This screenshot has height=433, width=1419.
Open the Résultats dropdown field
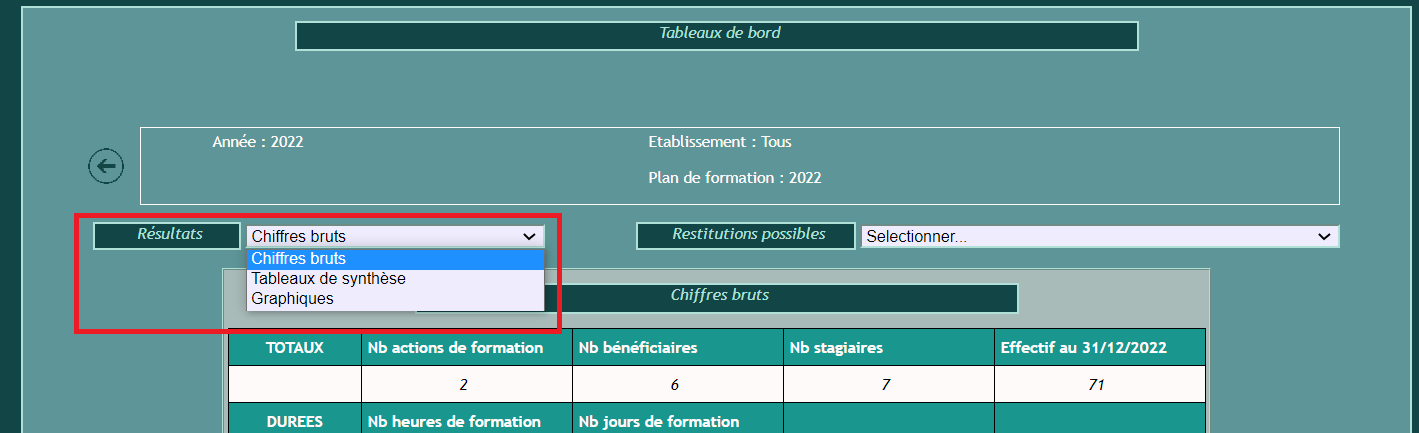[x=395, y=237]
